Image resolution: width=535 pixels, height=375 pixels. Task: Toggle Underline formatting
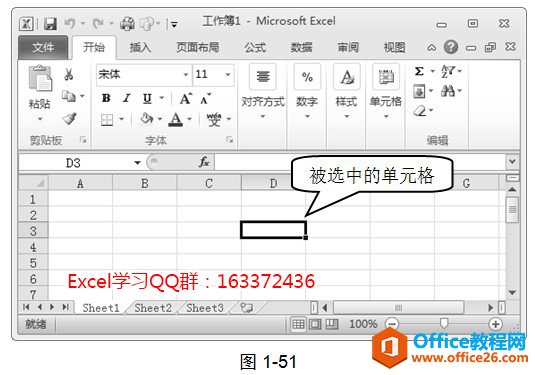tap(147, 98)
